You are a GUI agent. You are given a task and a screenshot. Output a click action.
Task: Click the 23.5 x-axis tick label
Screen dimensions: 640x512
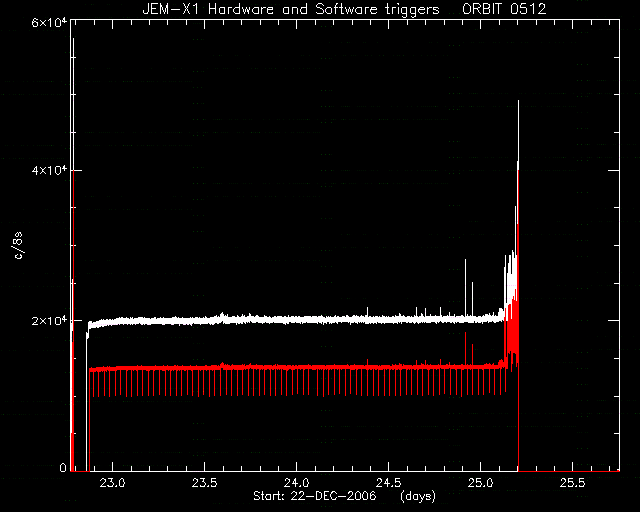(x=204, y=483)
